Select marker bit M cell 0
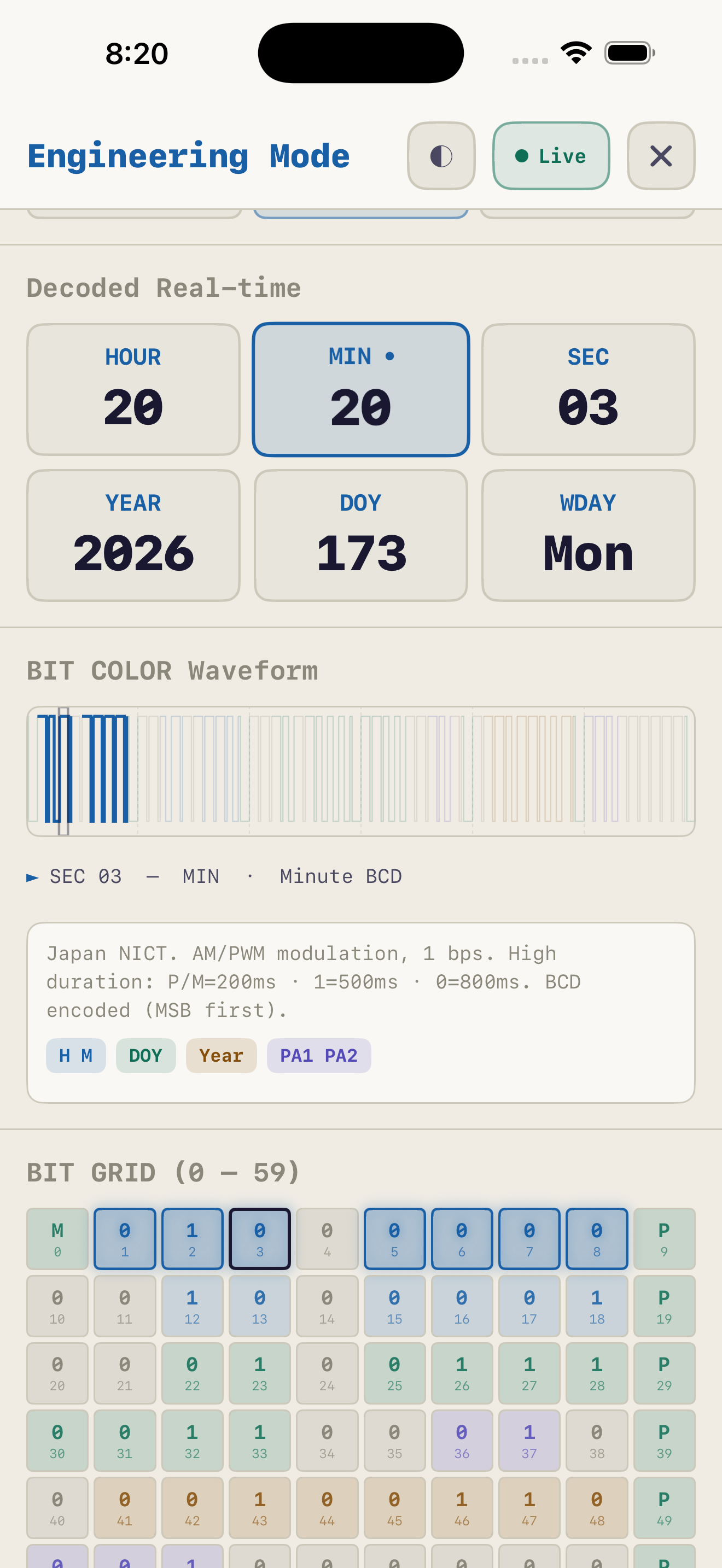The width and height of the screenshot is (722, 1568). 57,1239
